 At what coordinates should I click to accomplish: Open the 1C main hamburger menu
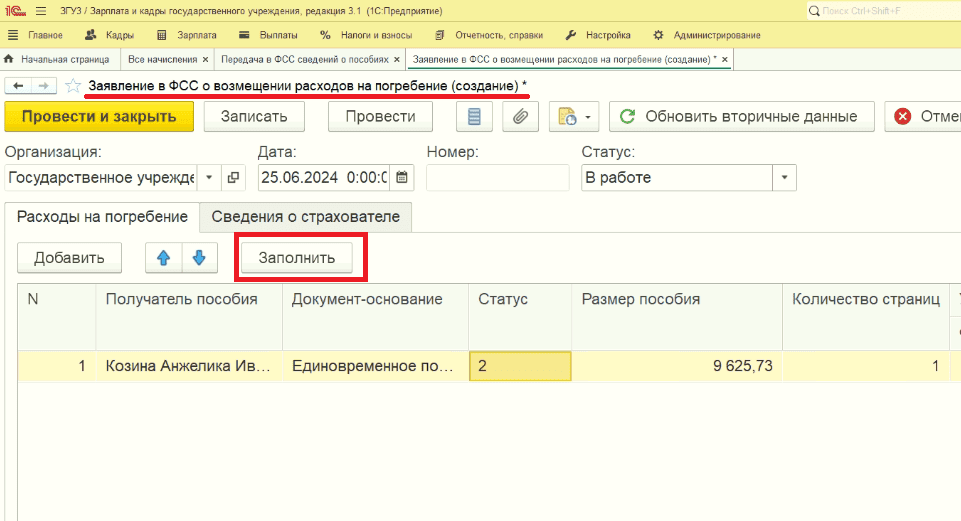click(41, 11)
